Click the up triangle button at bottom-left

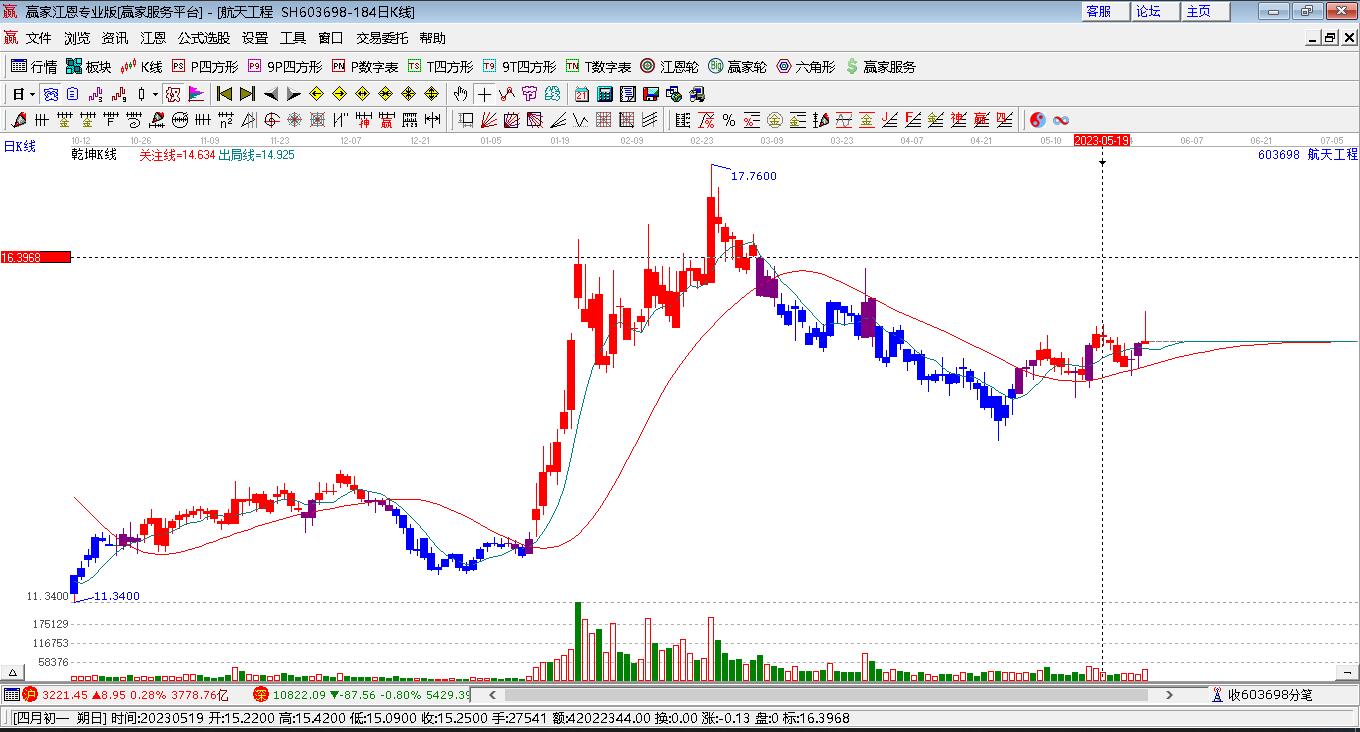click(x=13, y=673)
